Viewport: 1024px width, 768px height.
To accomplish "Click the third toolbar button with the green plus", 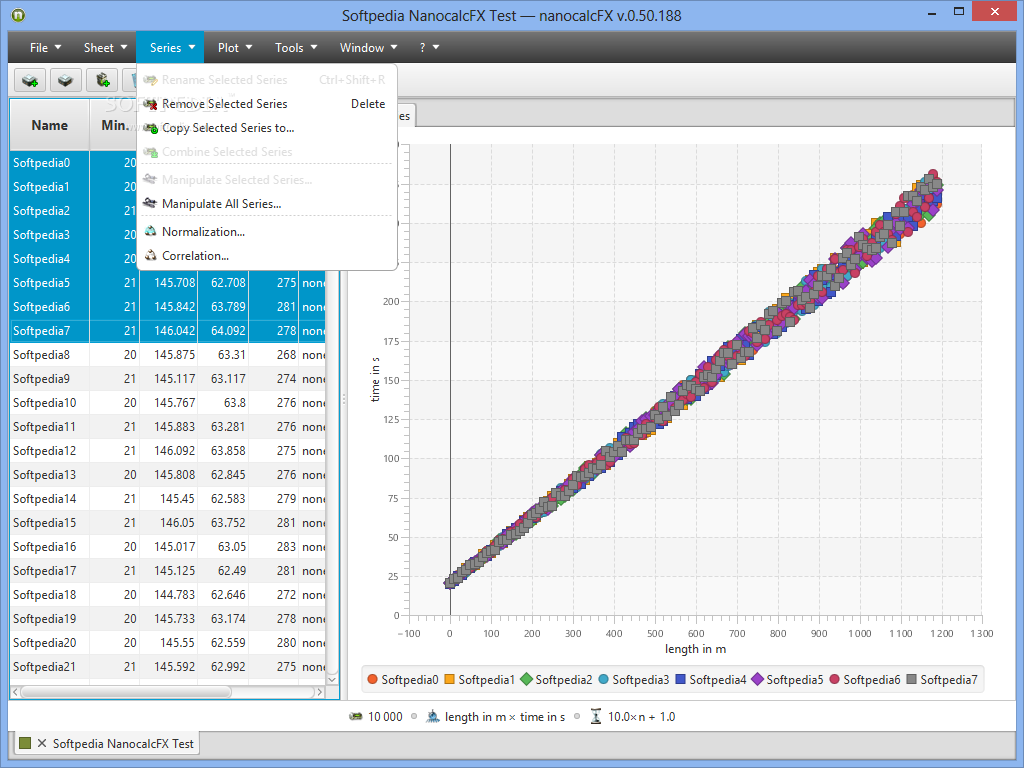I will pyautogui.click(x=103, y=81).
